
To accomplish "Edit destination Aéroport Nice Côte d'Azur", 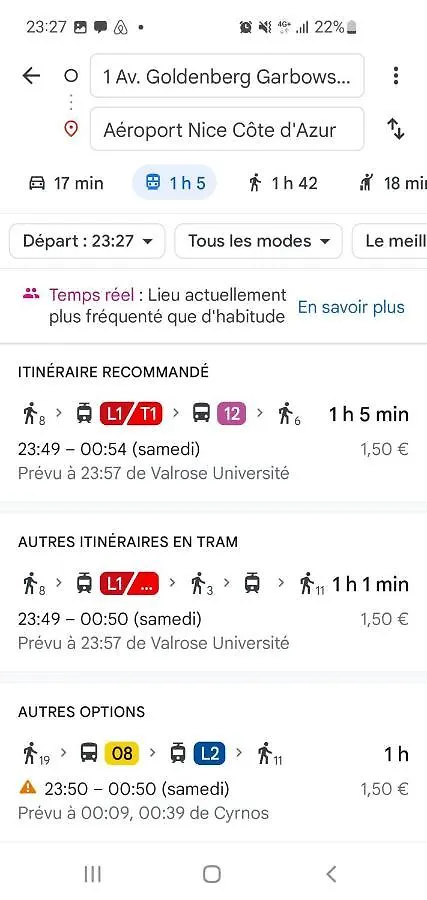I will pos(227,130).
